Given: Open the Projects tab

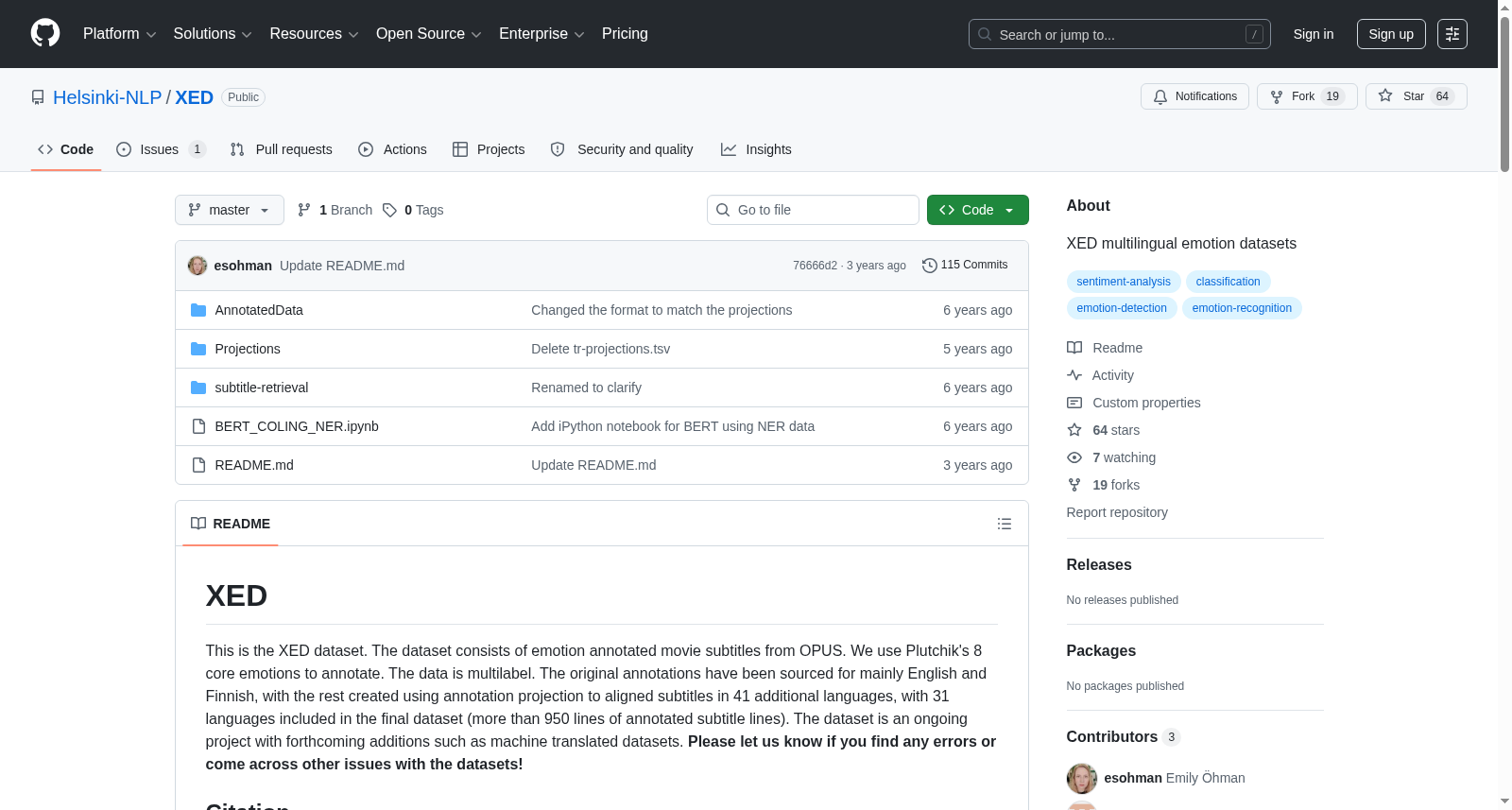Looking at the screenshot, I should (x=489, y=149).
